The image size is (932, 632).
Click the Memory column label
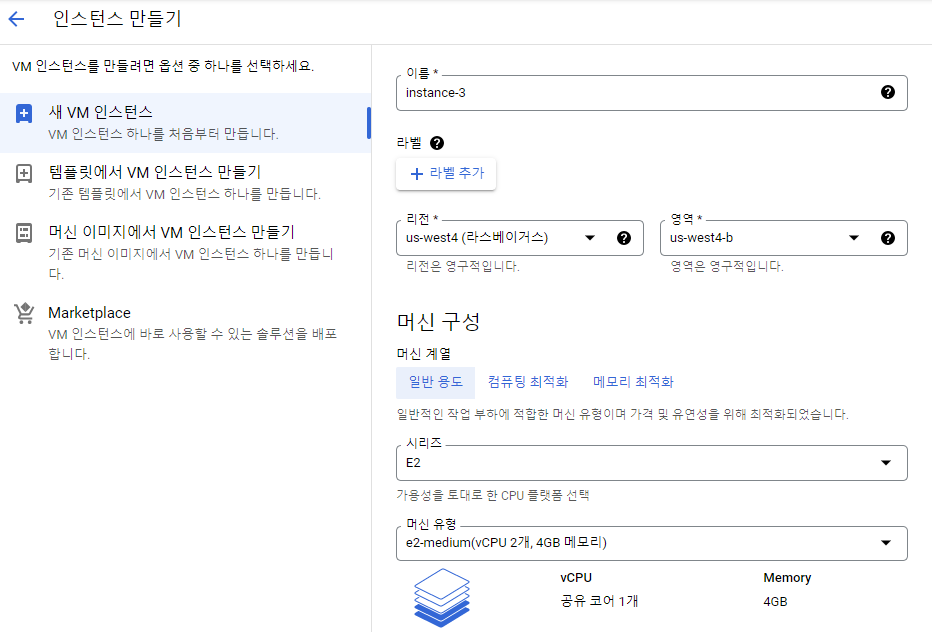pyautogui.click(x=787, y=578)
